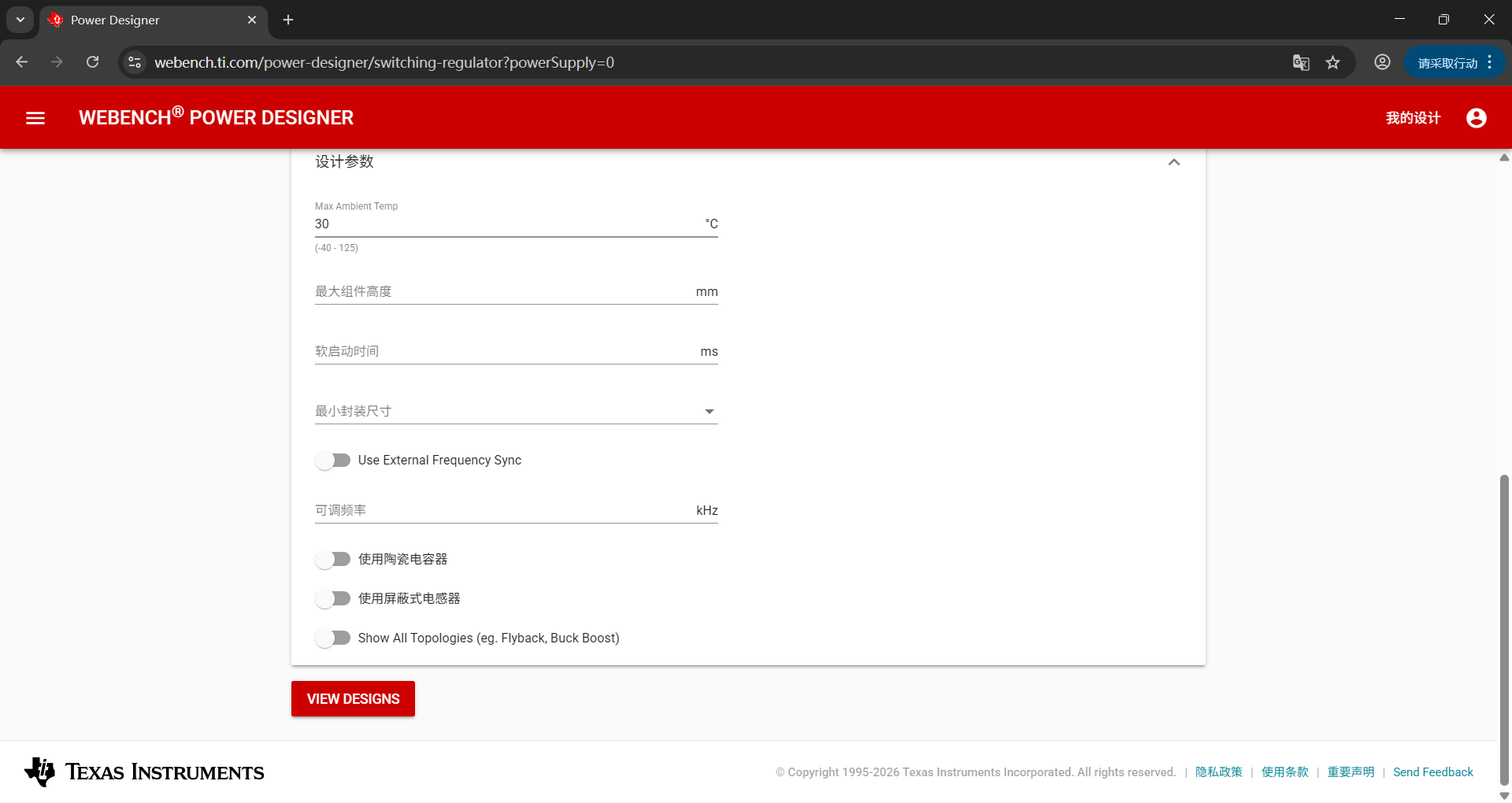Open the 最小封装尺寸 dropdown

coord(517,411)
